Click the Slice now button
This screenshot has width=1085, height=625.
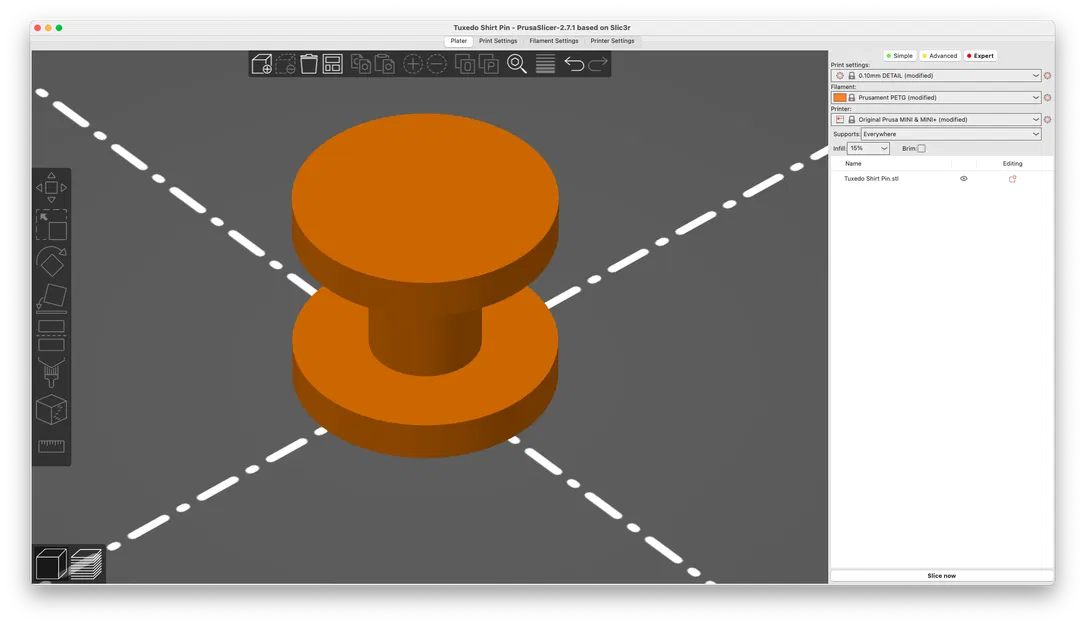(x=942, y=576)
